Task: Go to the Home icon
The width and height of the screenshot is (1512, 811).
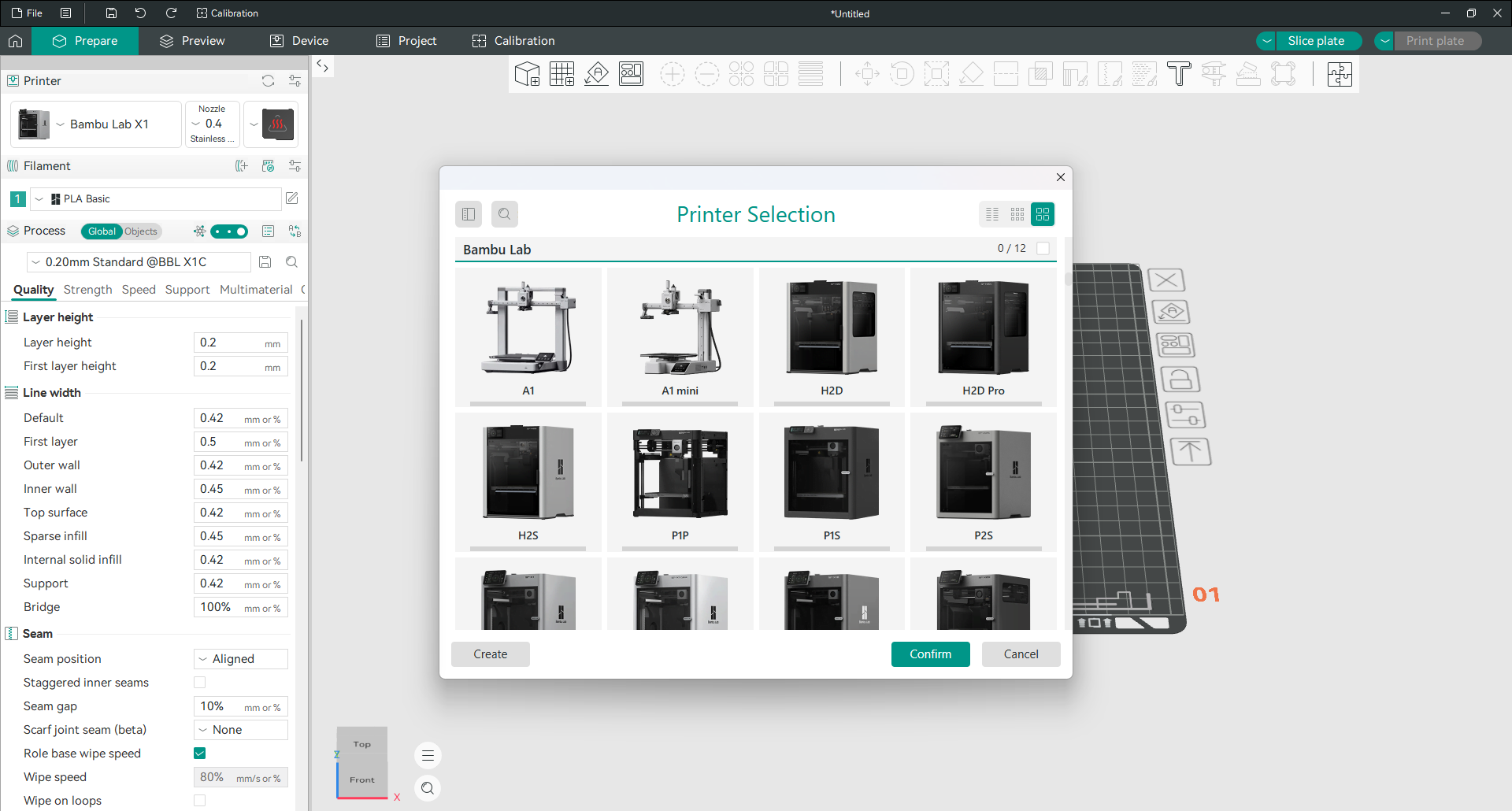Action: point(15,41)
